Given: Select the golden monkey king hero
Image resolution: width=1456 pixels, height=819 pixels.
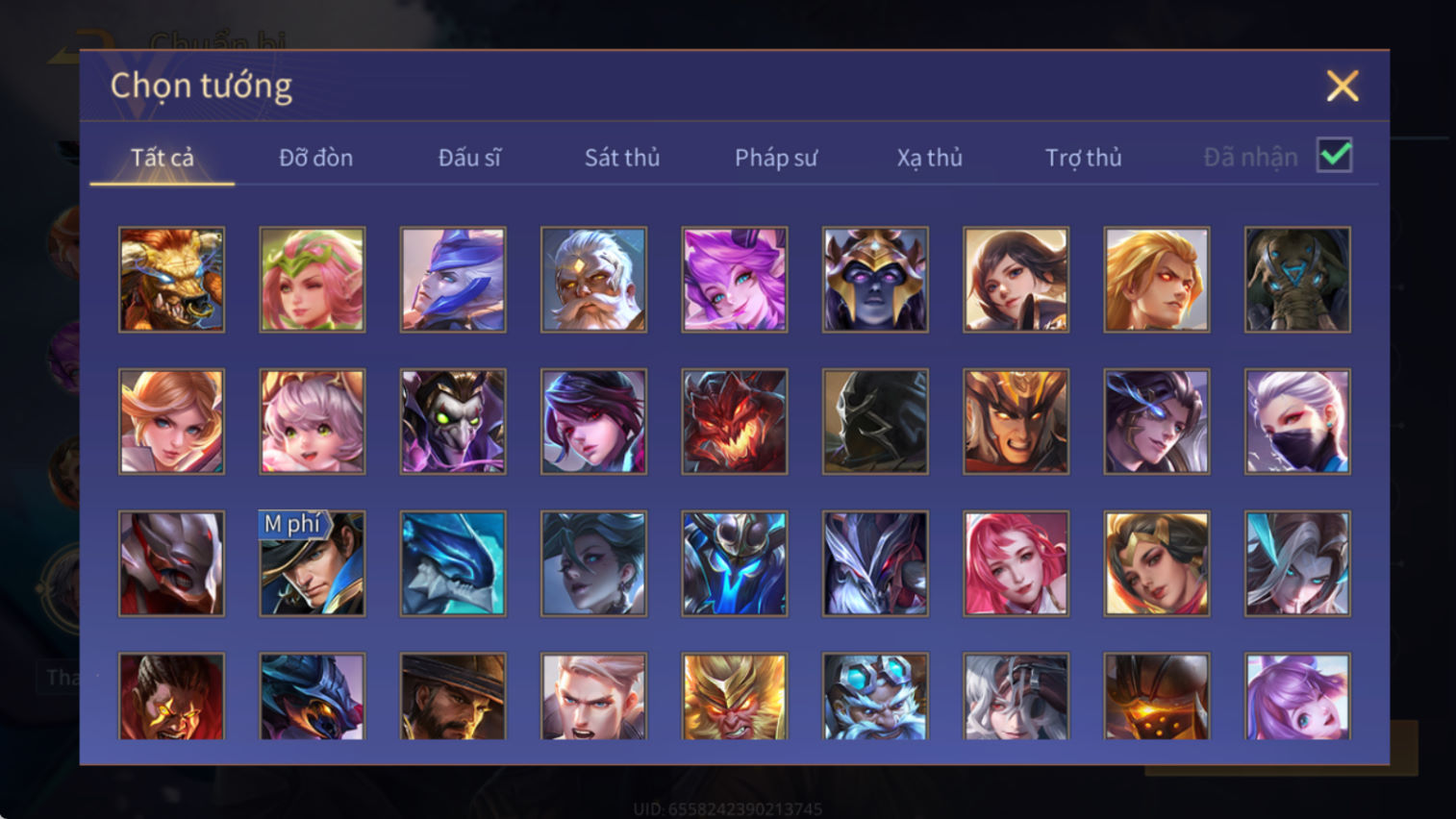Looking at the screenshot, I should pos(735,696).
